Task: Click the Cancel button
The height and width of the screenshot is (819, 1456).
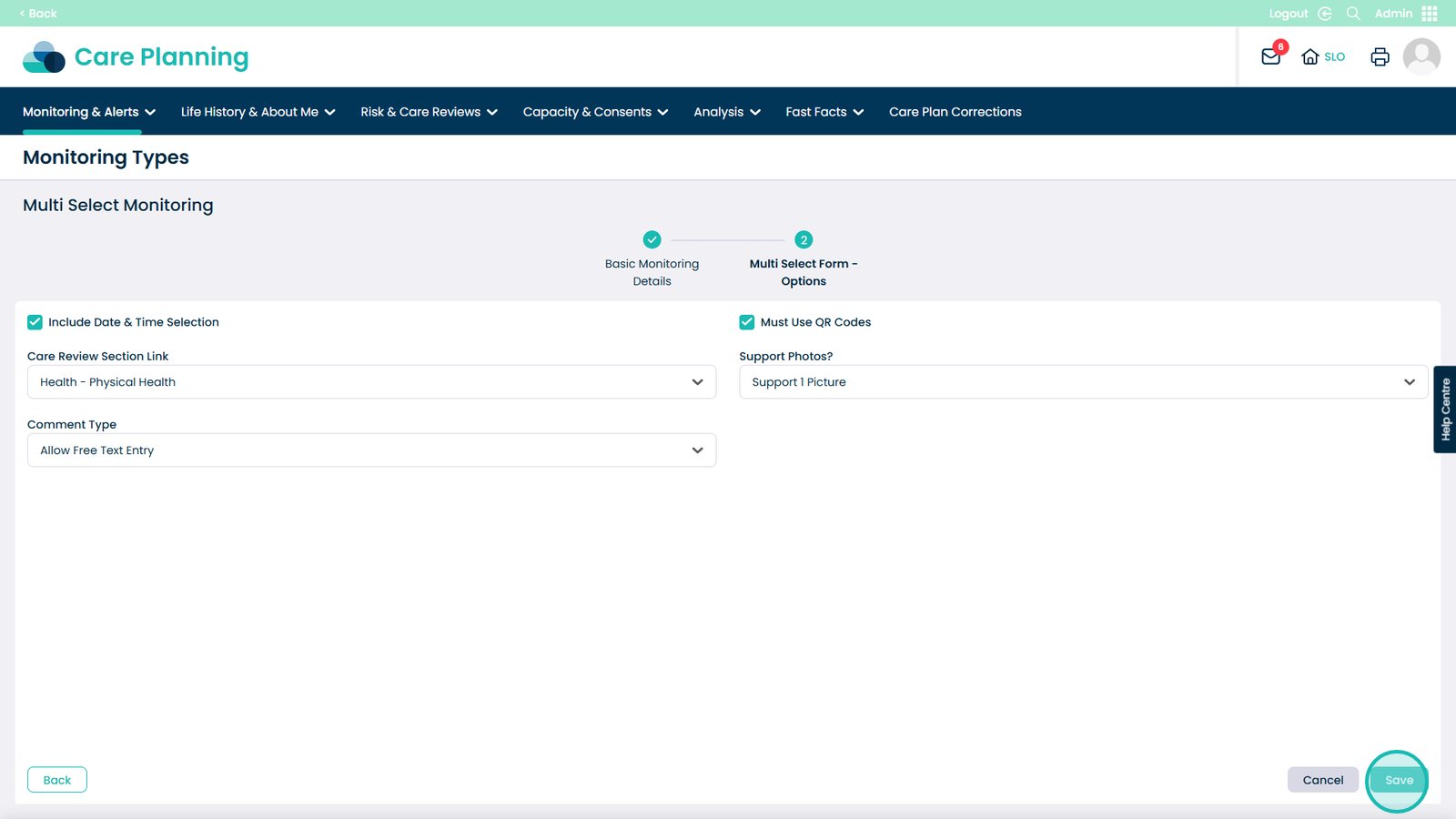Action: click(1322, 780)
